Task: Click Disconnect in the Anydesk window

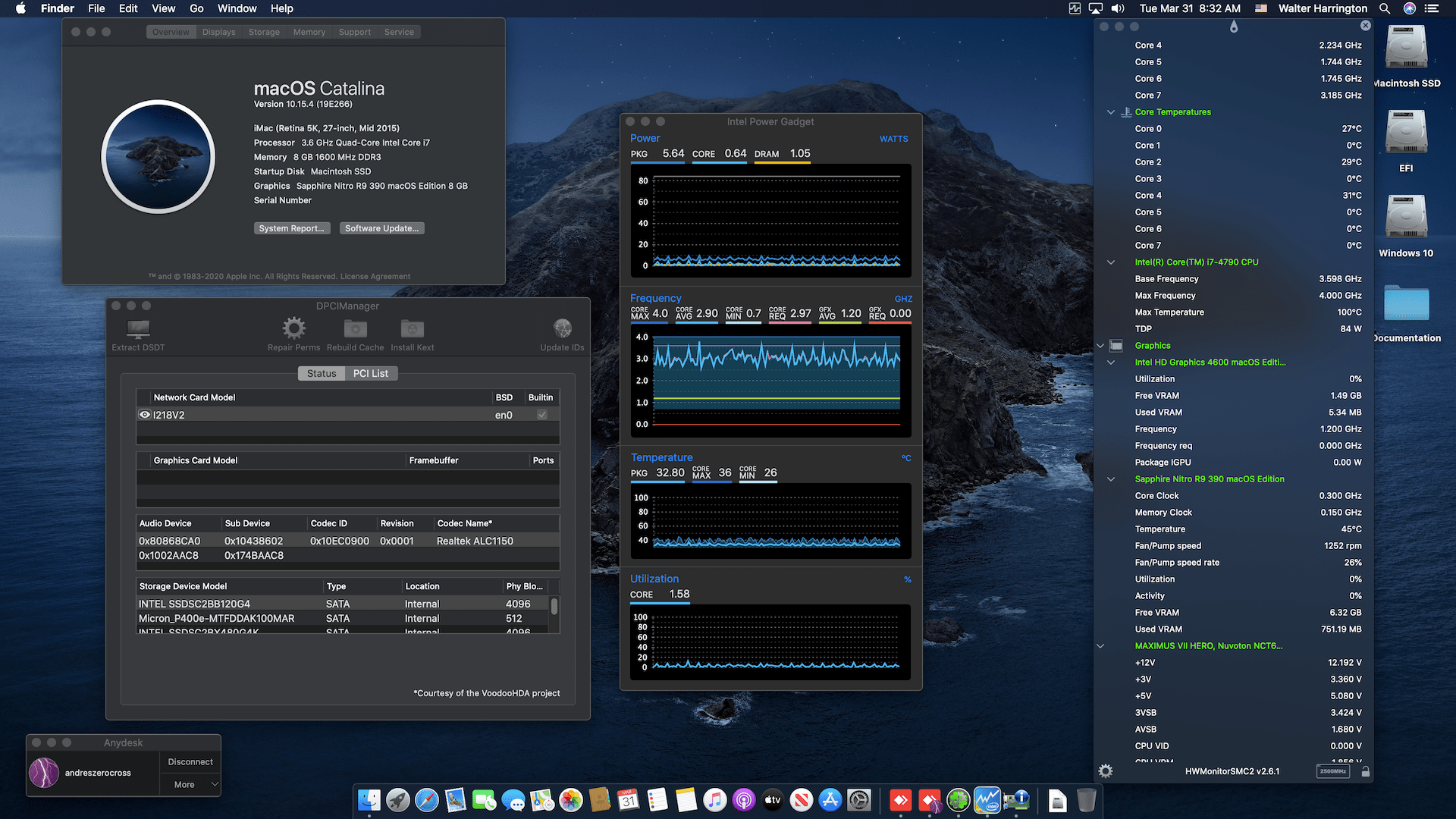Action: click(190, 762)
